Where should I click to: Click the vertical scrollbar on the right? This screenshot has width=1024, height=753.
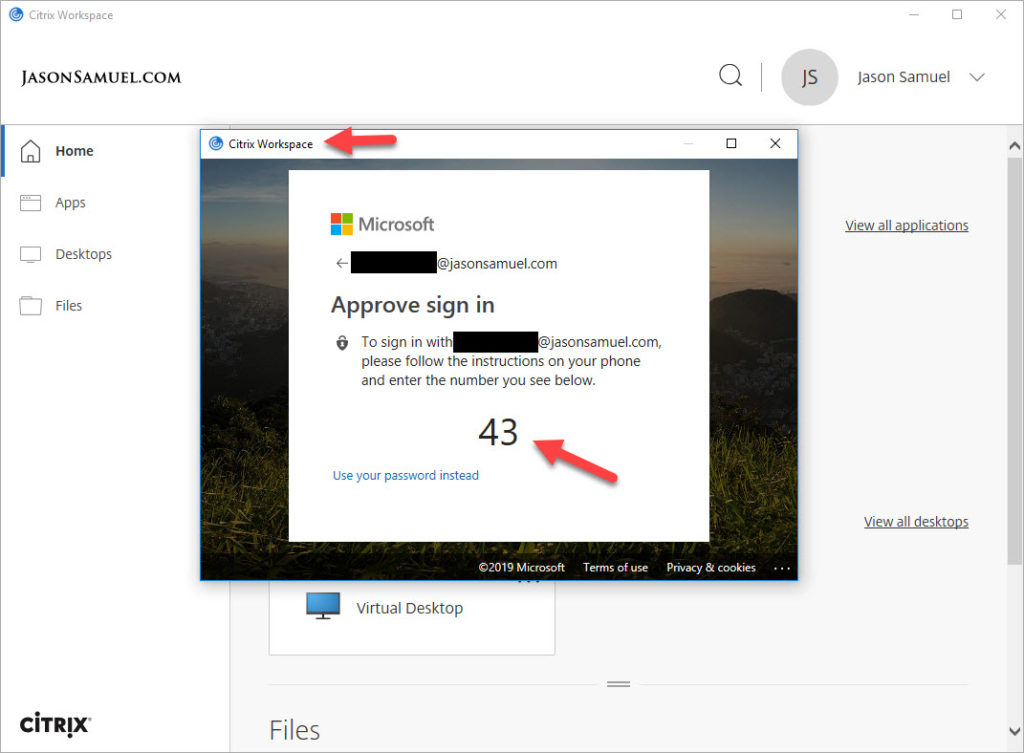(x=1014, y=350)
